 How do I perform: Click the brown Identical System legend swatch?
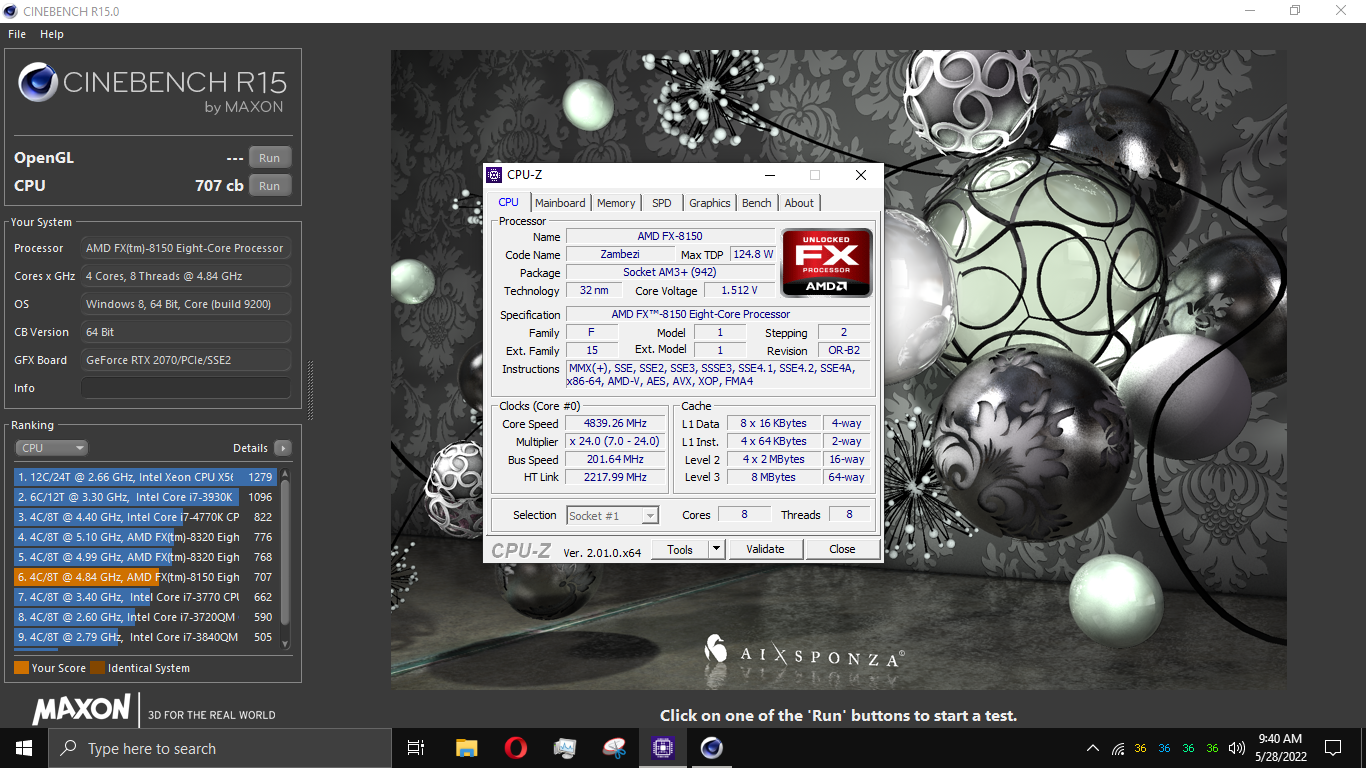[97, 668]
